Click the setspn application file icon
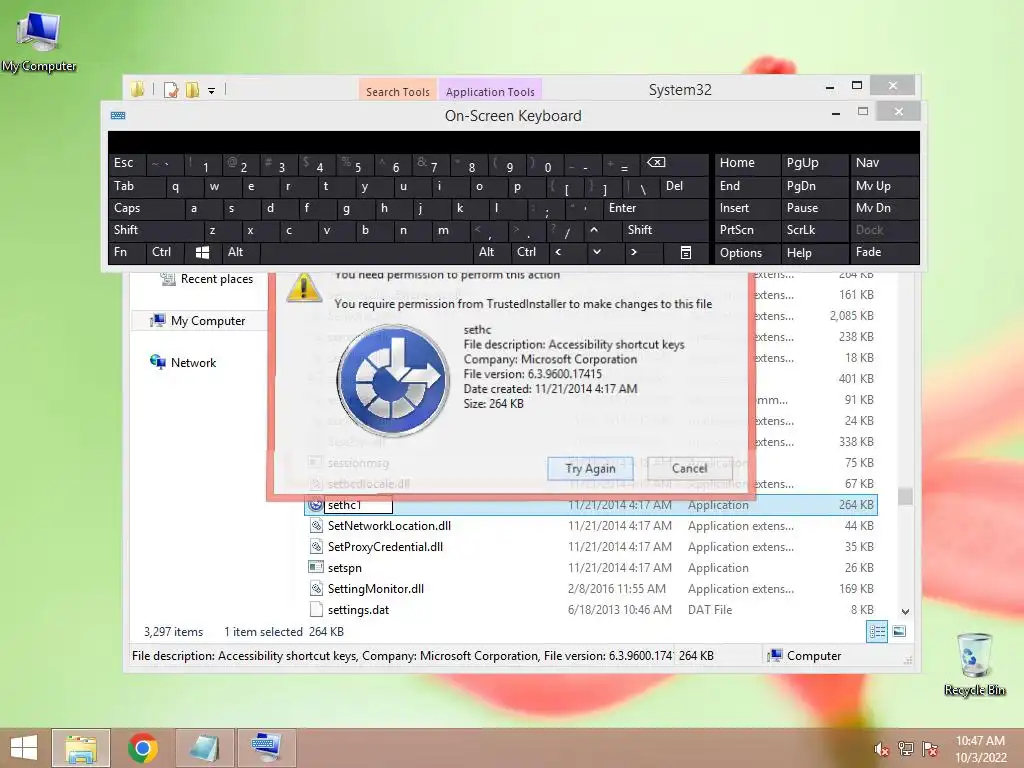This screenshot has height=768, width=1024. coord(315,568)
